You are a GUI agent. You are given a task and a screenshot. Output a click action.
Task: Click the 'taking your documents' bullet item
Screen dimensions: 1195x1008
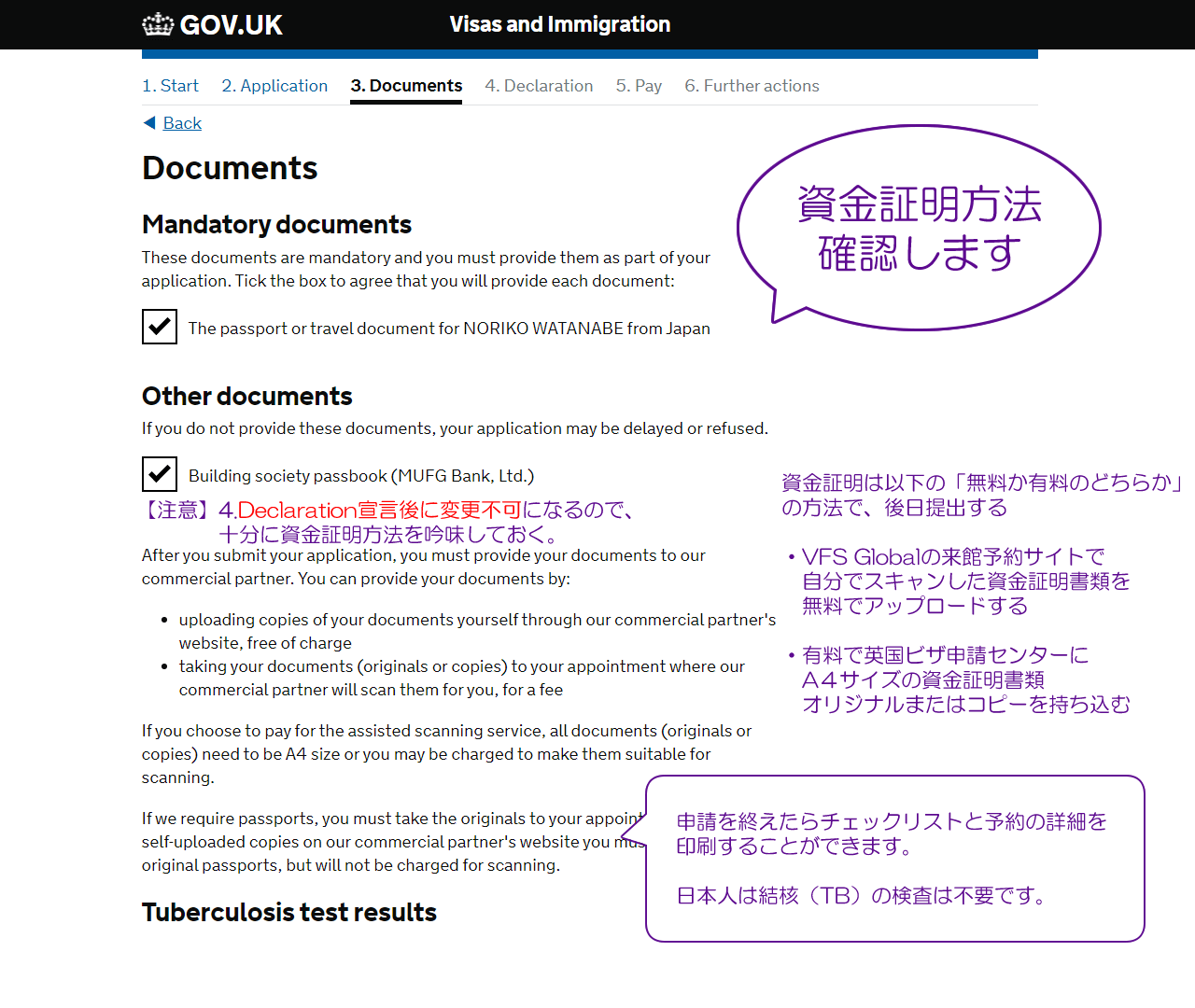pos(462,678)
